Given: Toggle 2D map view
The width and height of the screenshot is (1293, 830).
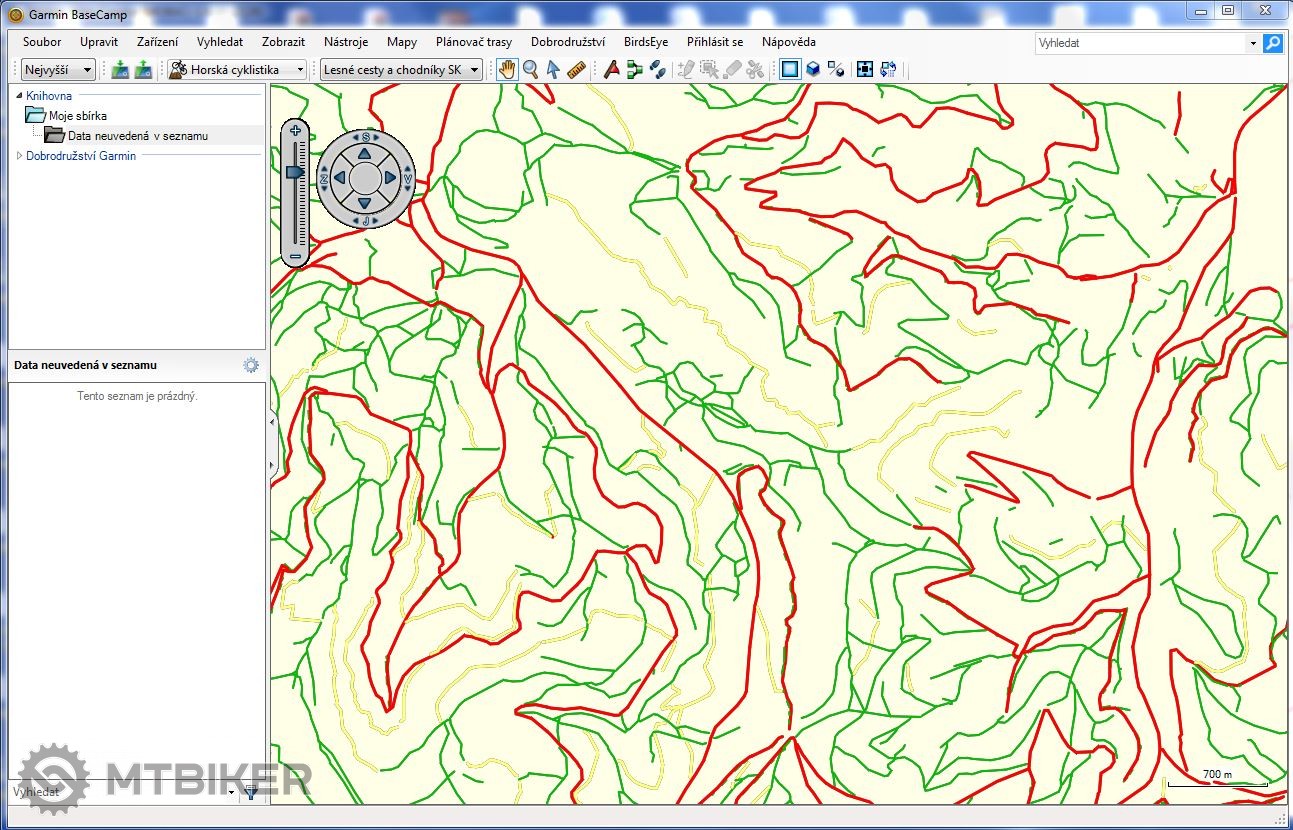Looking at the screenshot, I should coord(790,70).
